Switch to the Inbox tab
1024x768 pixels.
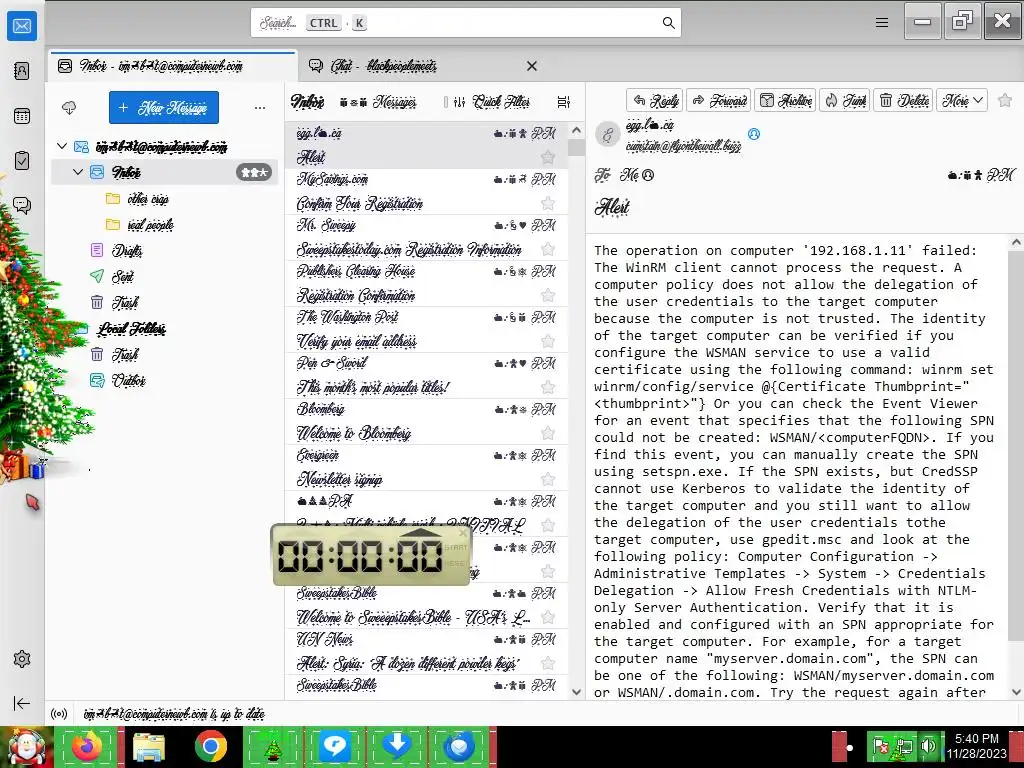coord(173,66)
